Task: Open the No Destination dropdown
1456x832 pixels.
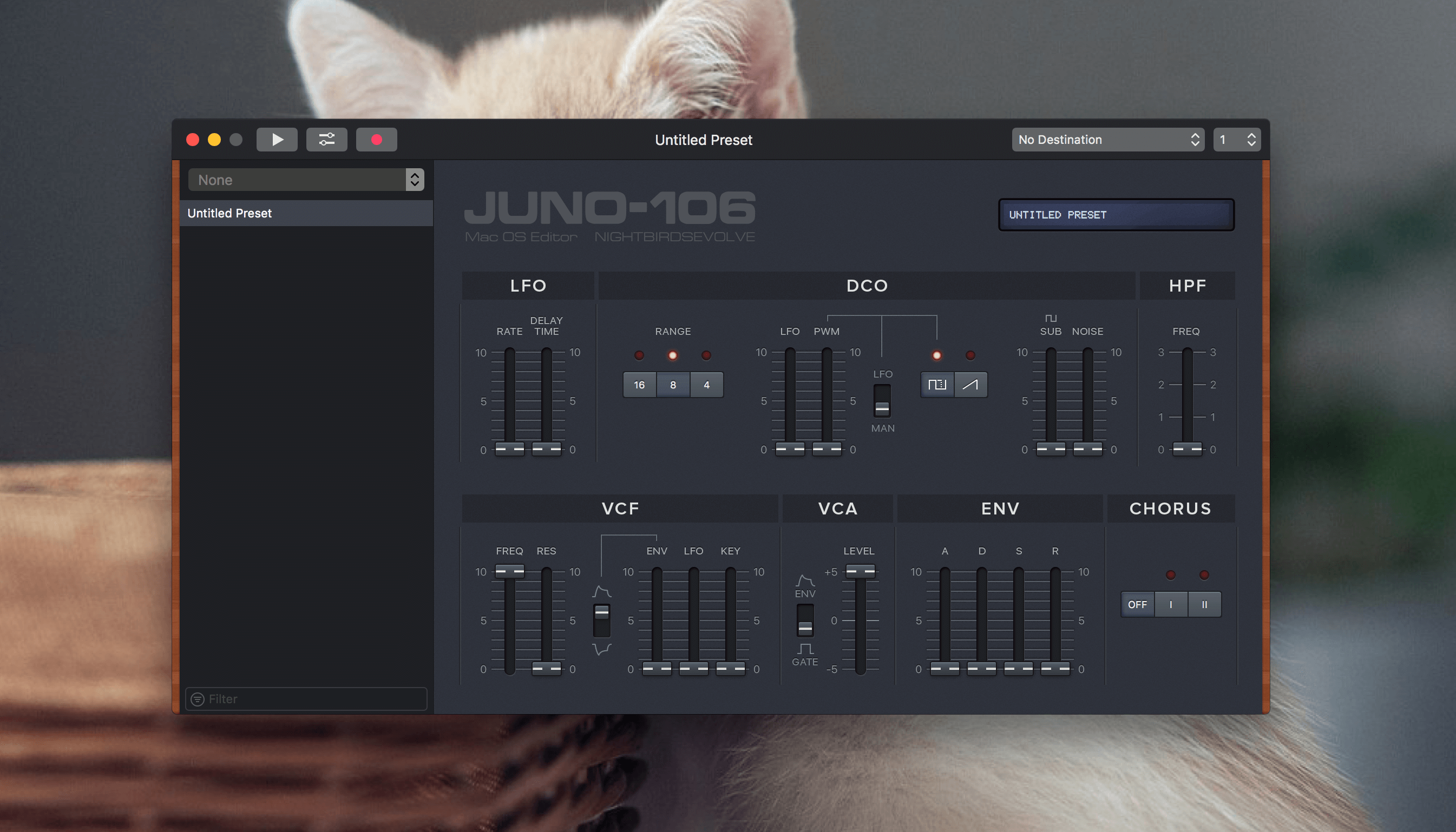Action: pos(1108,140)
